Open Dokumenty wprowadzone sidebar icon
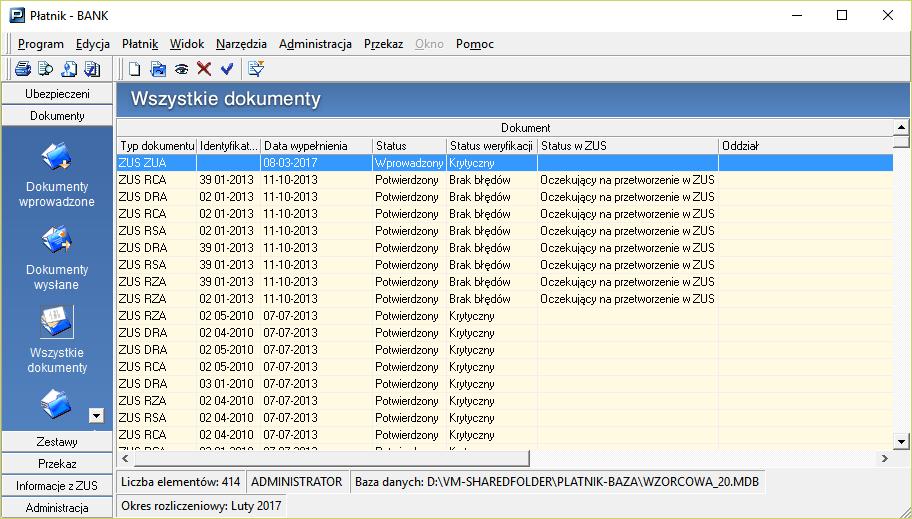912x519 pixels. pyautogui.click(x=56, y=157)
